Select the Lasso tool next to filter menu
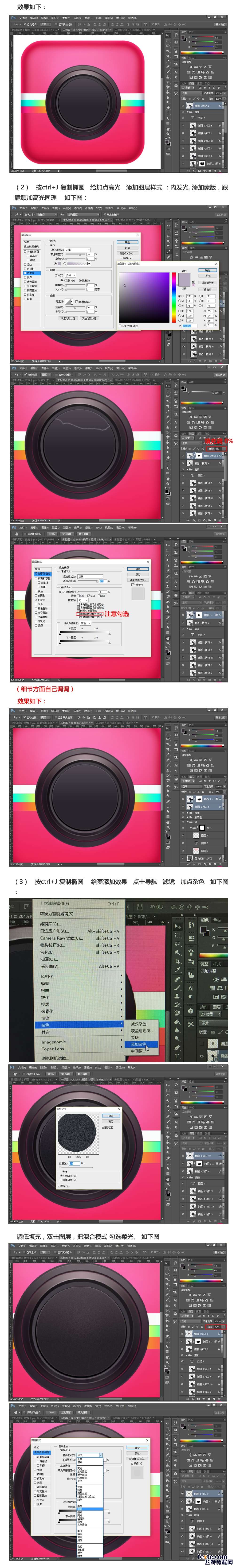 177,944
